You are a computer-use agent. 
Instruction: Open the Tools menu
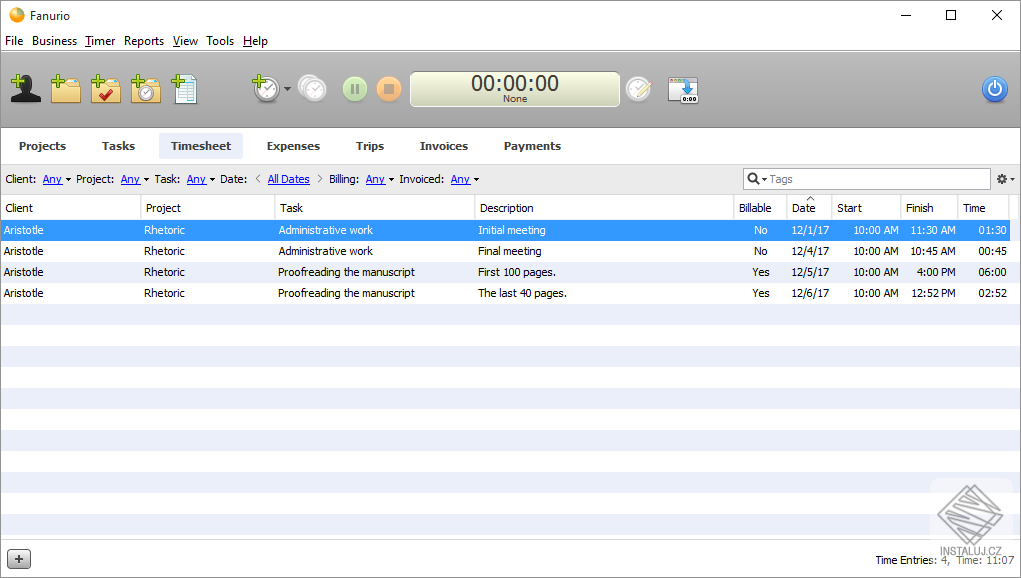(x=220, y=41)
